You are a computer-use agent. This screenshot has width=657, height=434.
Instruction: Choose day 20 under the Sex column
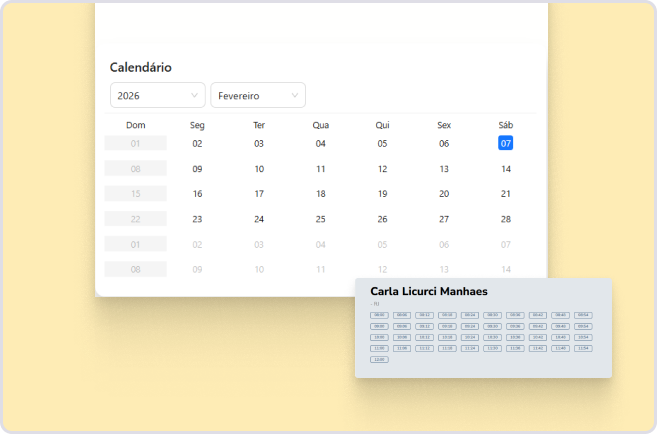pyautogui.click(x=444, y=194)
